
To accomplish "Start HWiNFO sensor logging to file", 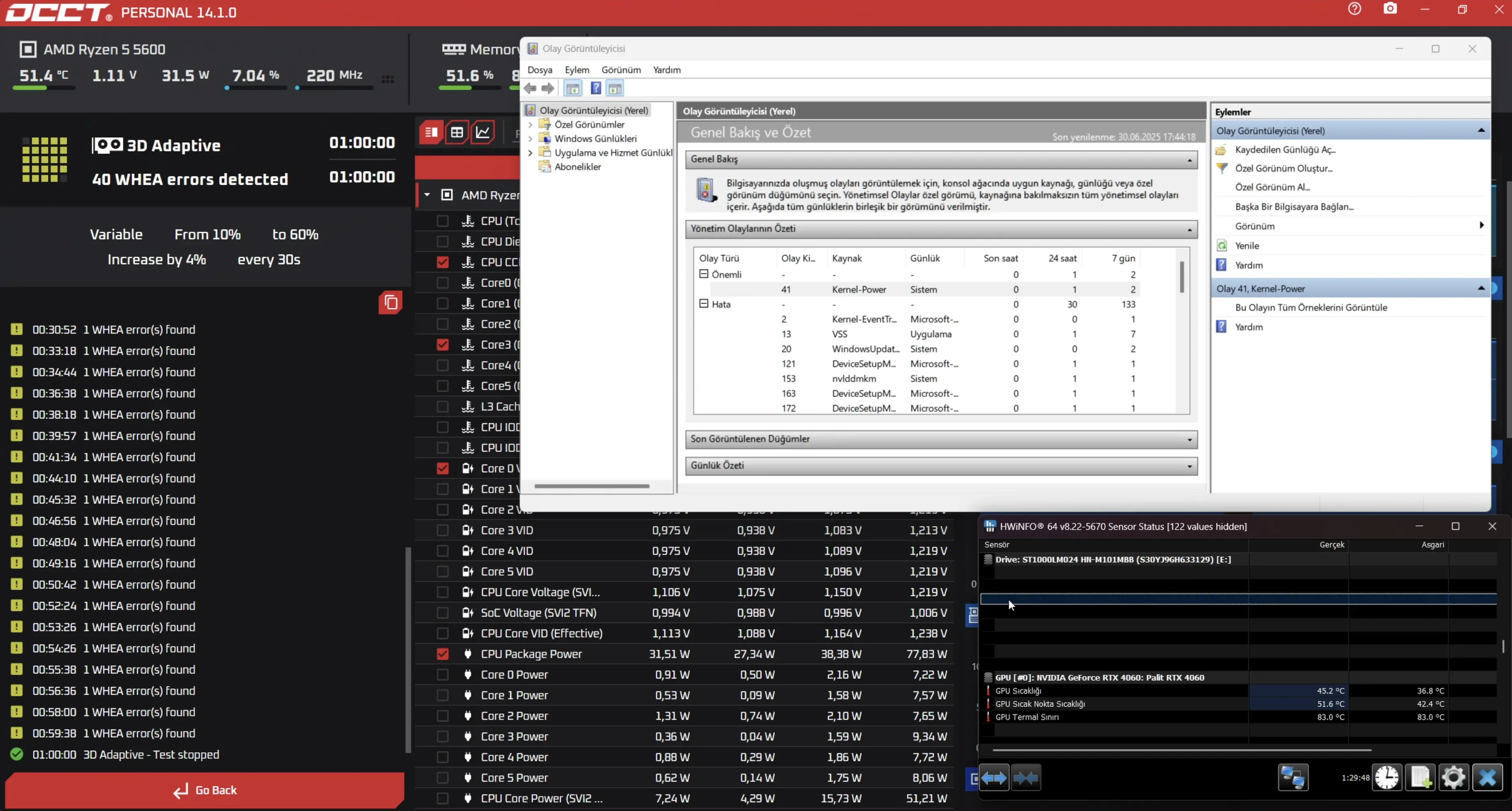I will coord(1420,778).
